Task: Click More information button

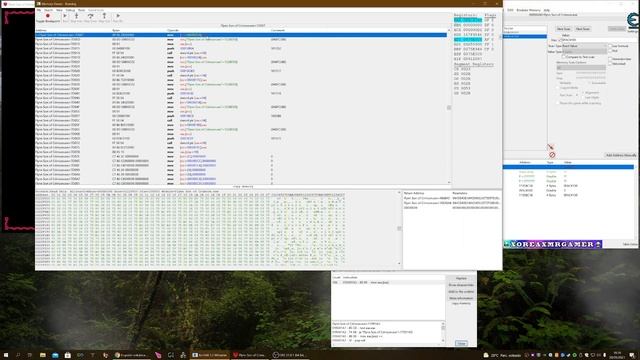Action: 461,298
